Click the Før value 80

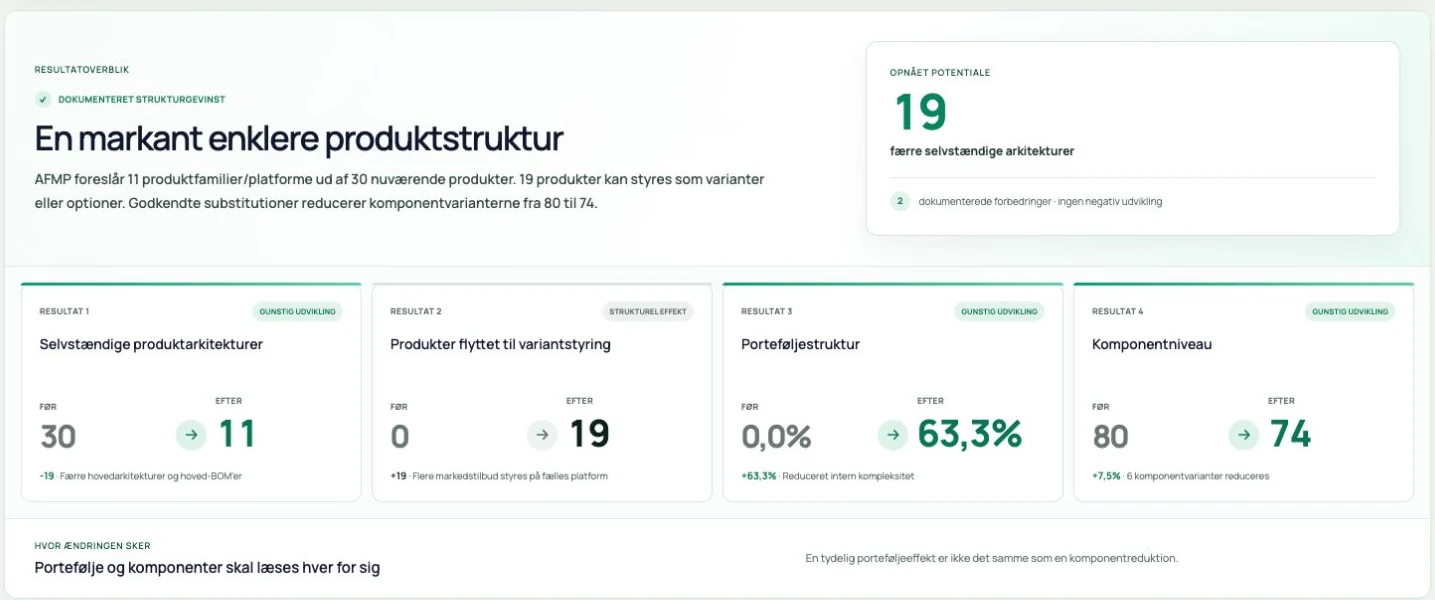(1110, 437)
